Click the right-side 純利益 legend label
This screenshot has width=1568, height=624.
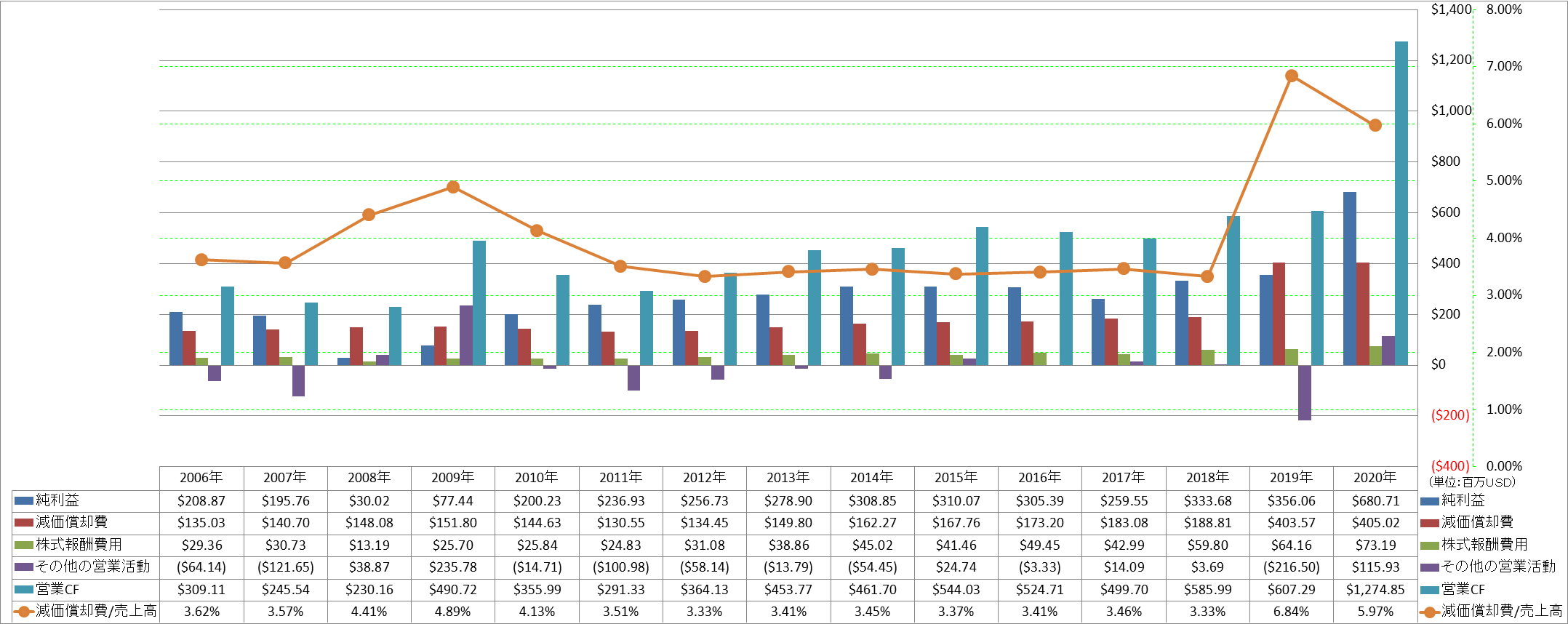[x=1464, y=500]
